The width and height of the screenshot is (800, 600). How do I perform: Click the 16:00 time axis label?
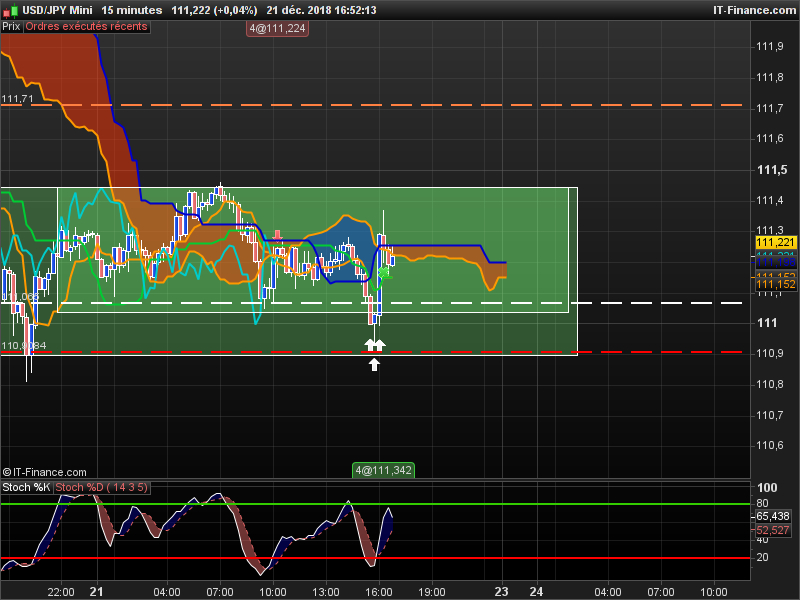(379, 592)
